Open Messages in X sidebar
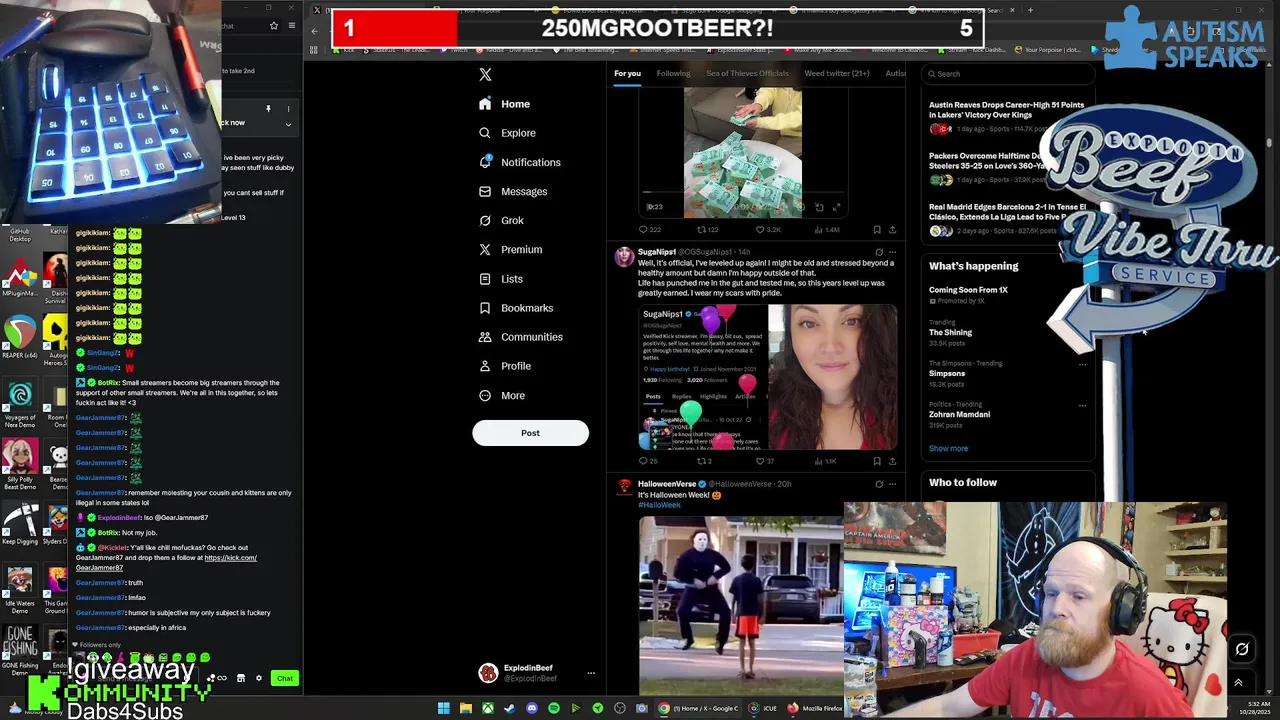The height and width of the screenshot is (720, 1280). coord(513,191)
